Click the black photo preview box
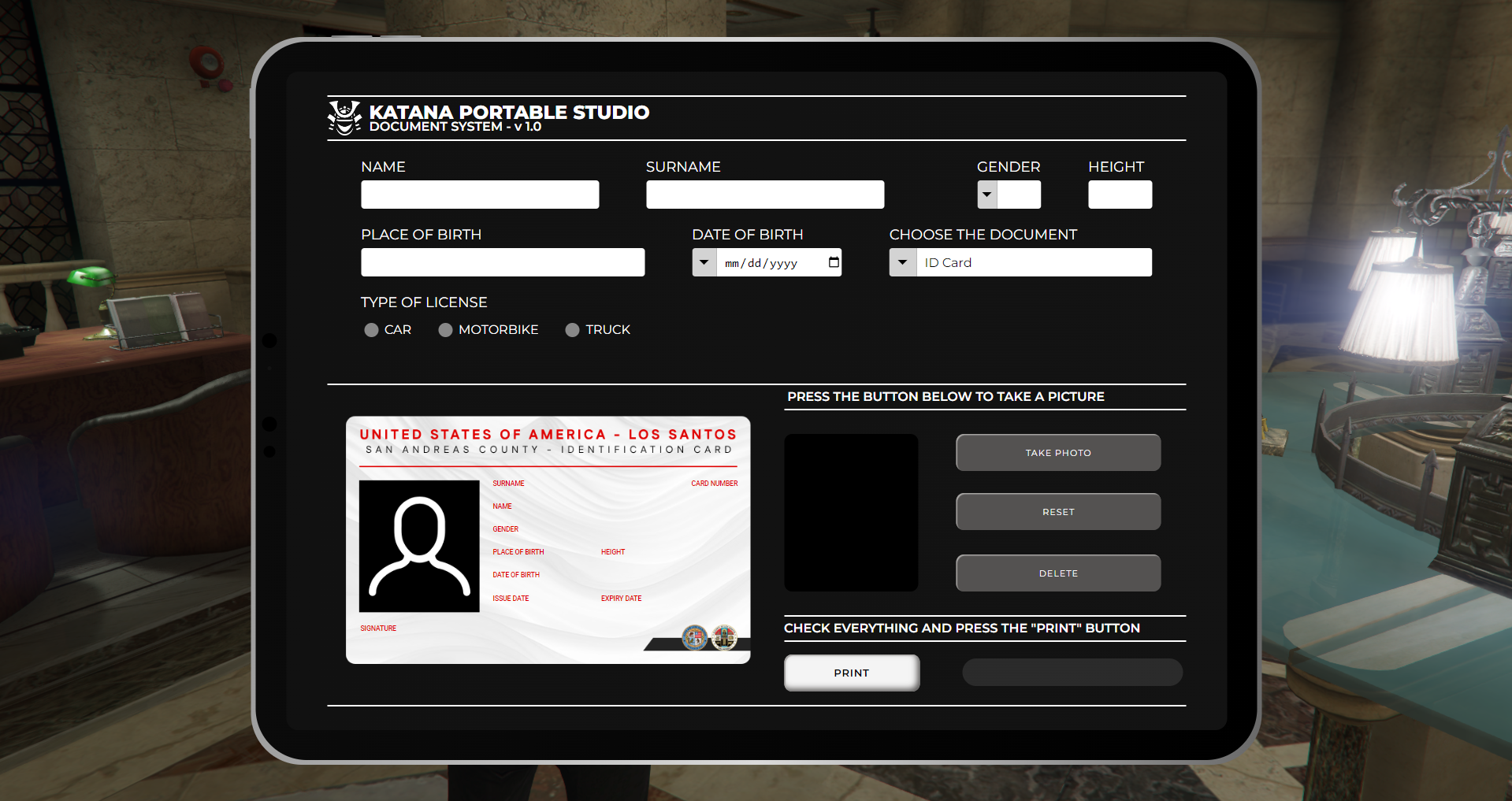This screenshot has width=1512, height=801. tap(851, 513)
